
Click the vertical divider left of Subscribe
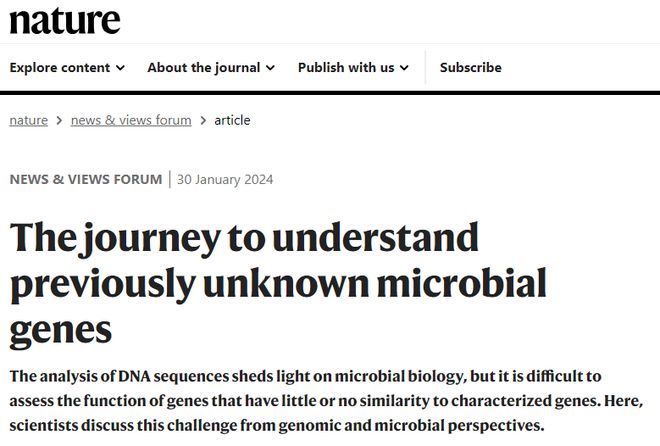pos(425,68)
